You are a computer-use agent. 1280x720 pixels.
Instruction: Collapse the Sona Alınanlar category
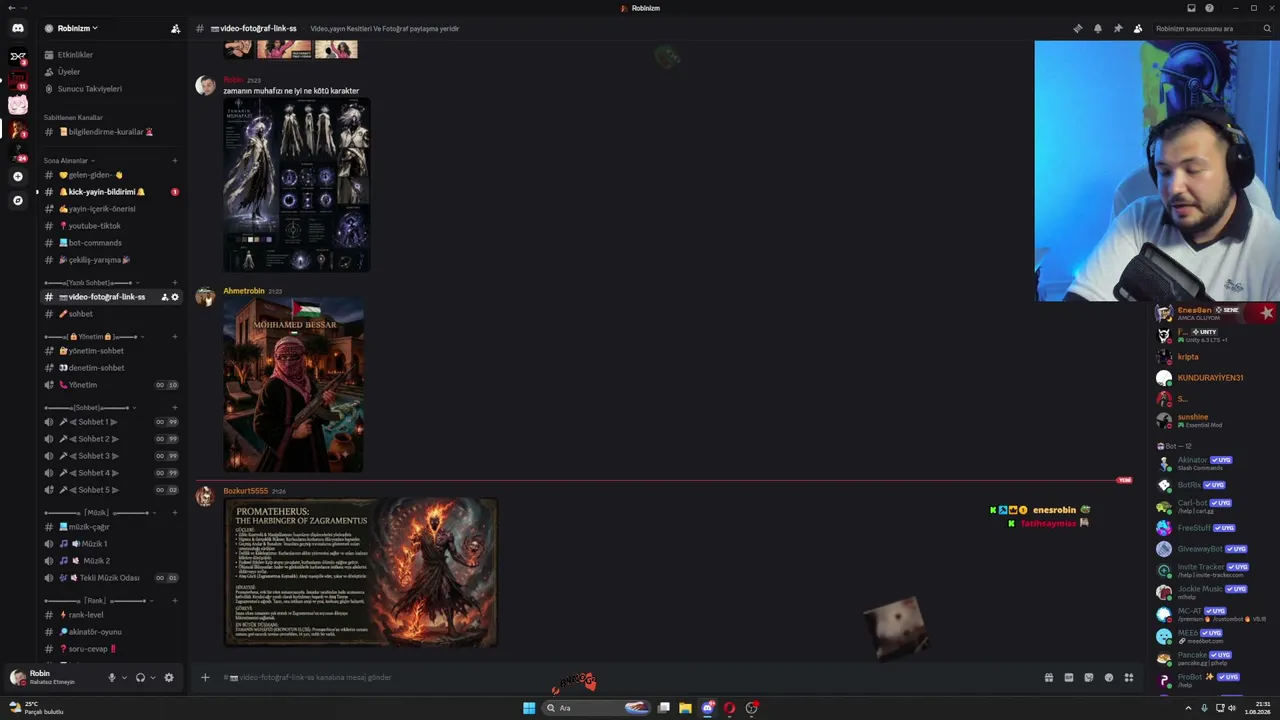pos(68,160)
